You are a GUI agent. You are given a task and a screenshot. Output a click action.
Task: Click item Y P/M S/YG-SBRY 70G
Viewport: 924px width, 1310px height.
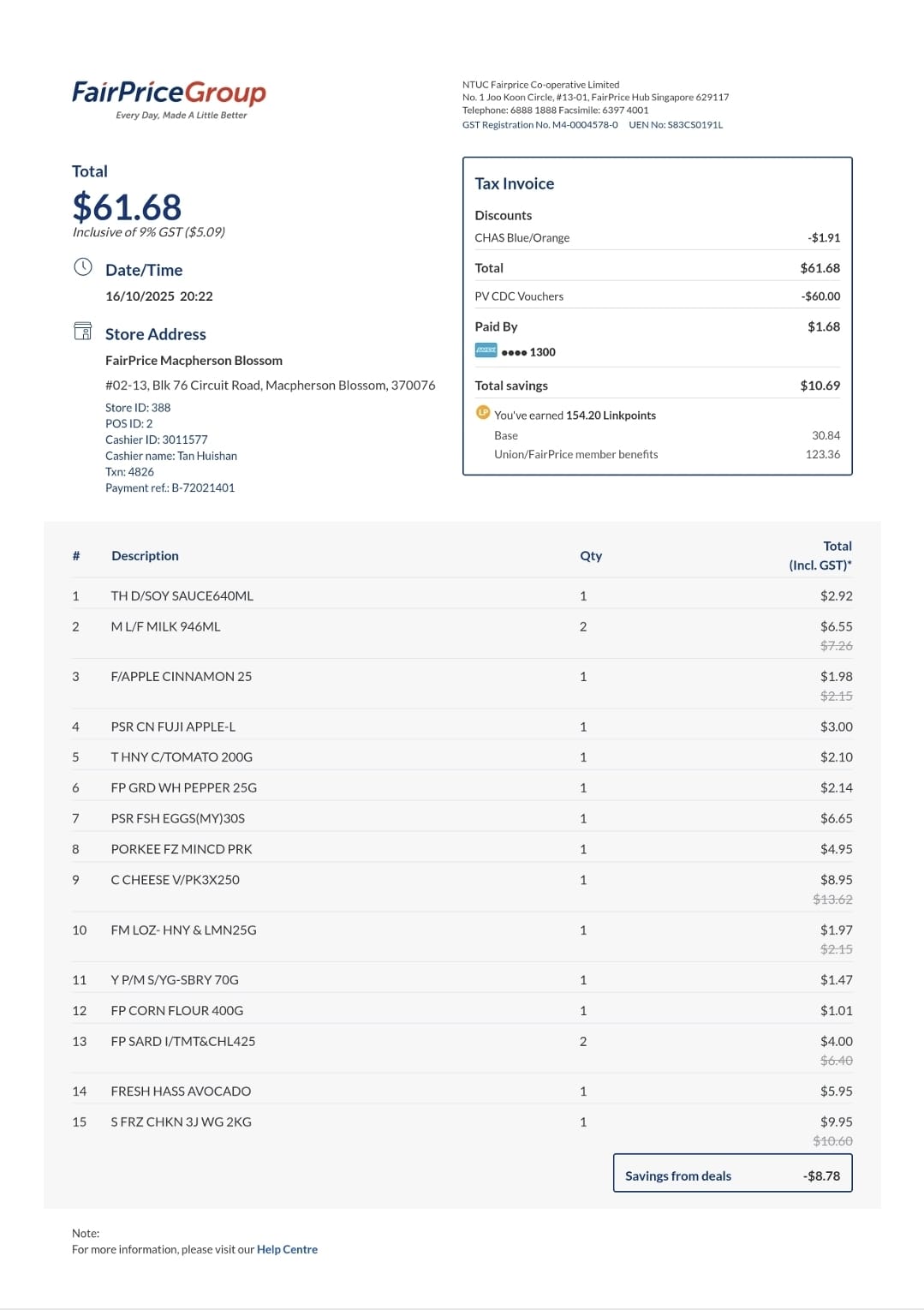(x=175, y=980)
